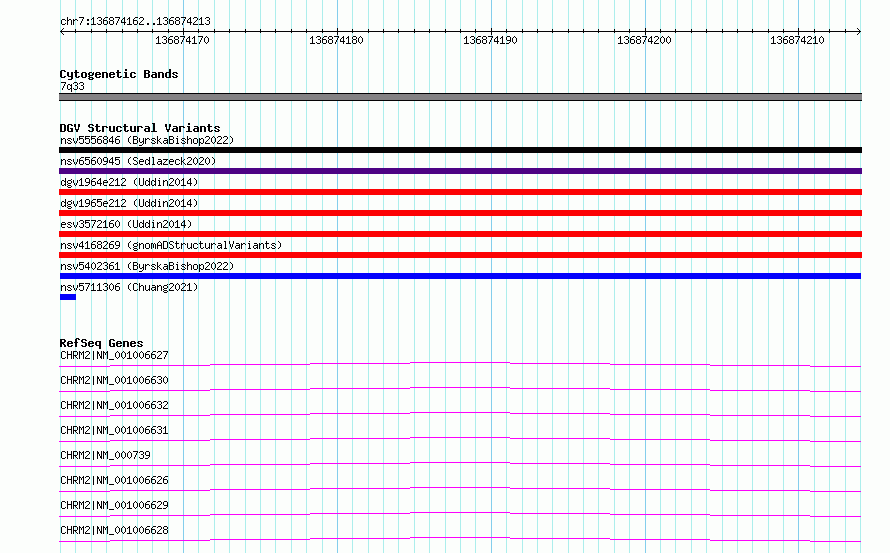Click the chr7:136874162..136874213 region label

click(135, 21)
